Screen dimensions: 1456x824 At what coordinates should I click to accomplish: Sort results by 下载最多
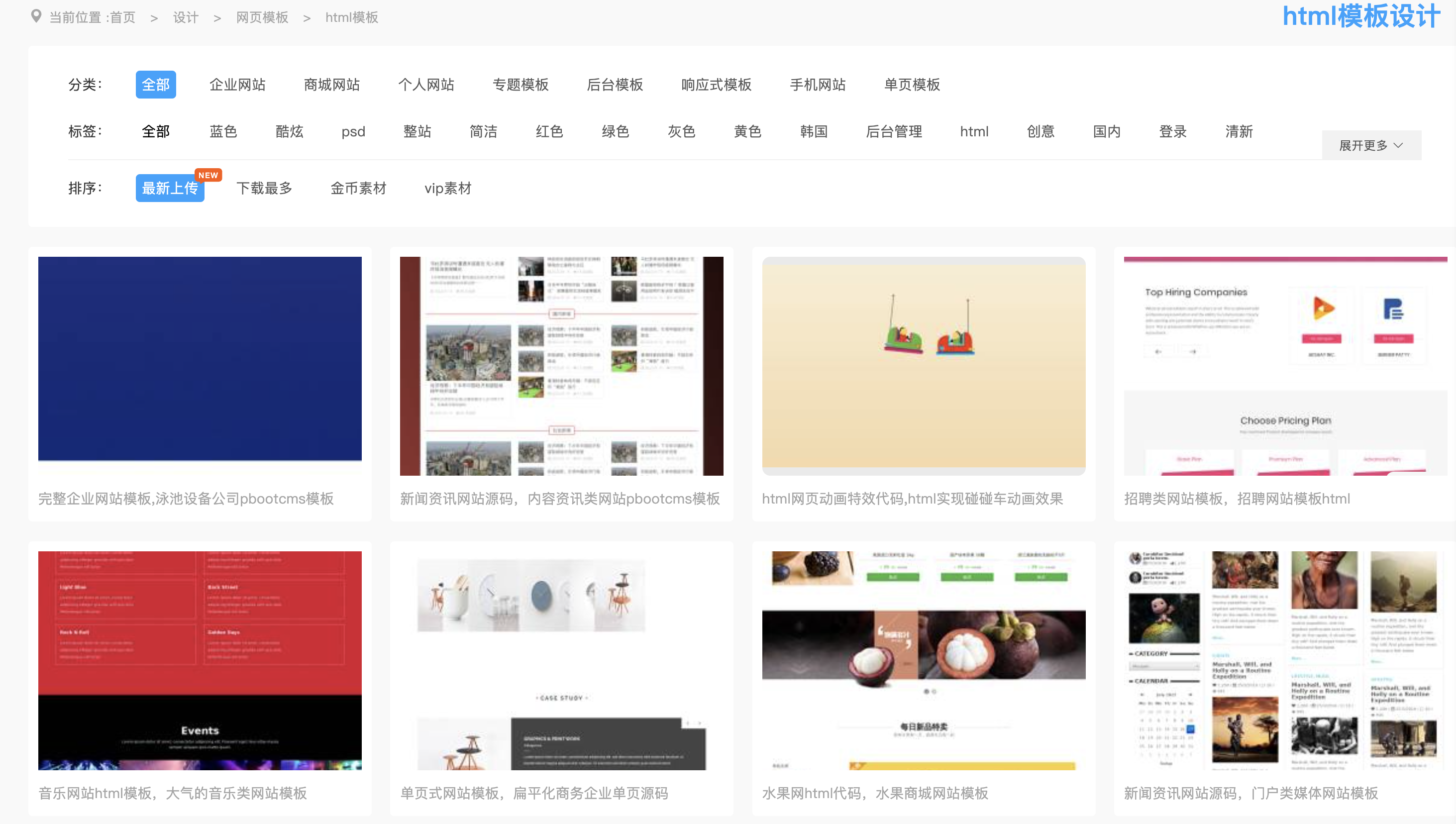click(x=264, y=188)
